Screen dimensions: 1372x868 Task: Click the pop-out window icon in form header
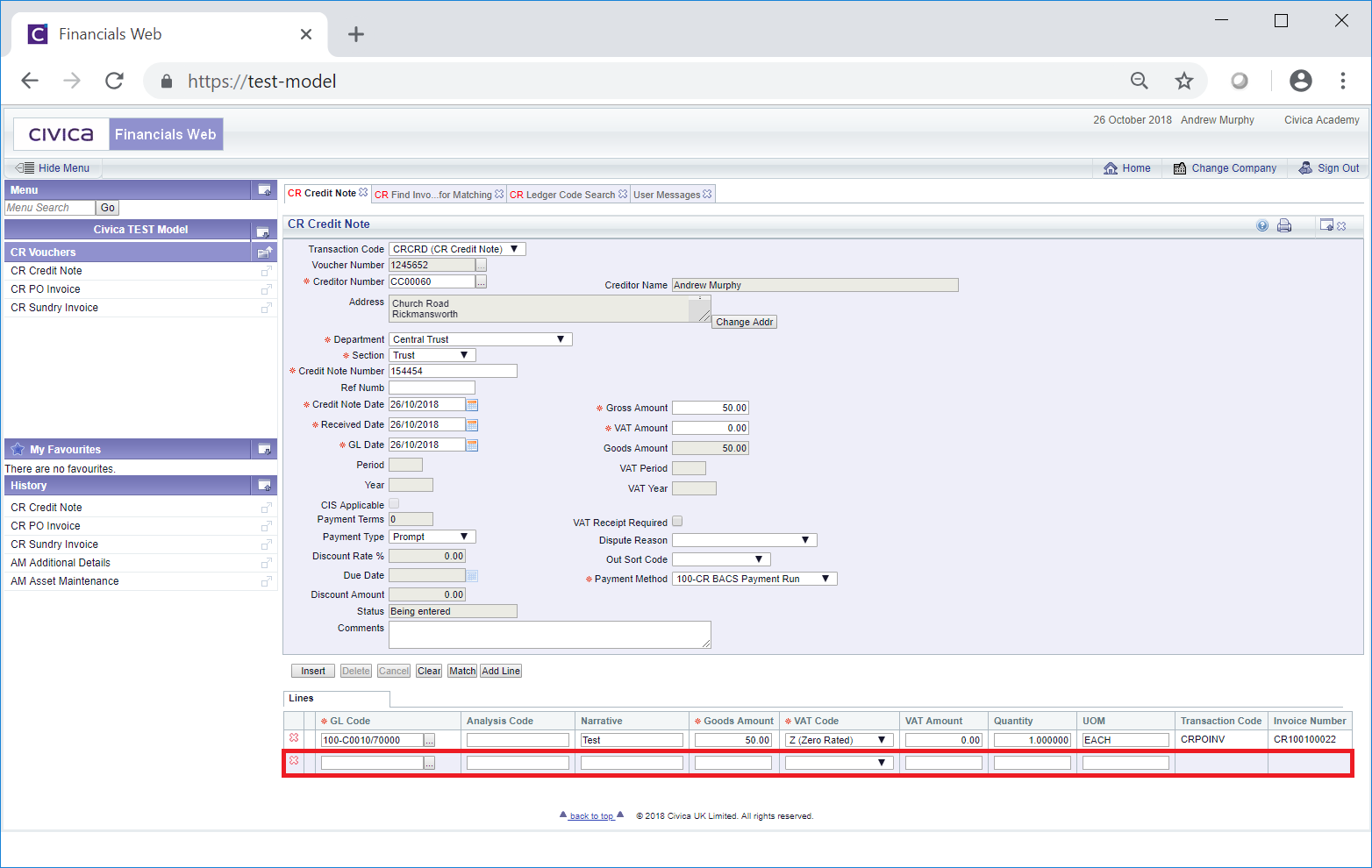[1326, 225]
